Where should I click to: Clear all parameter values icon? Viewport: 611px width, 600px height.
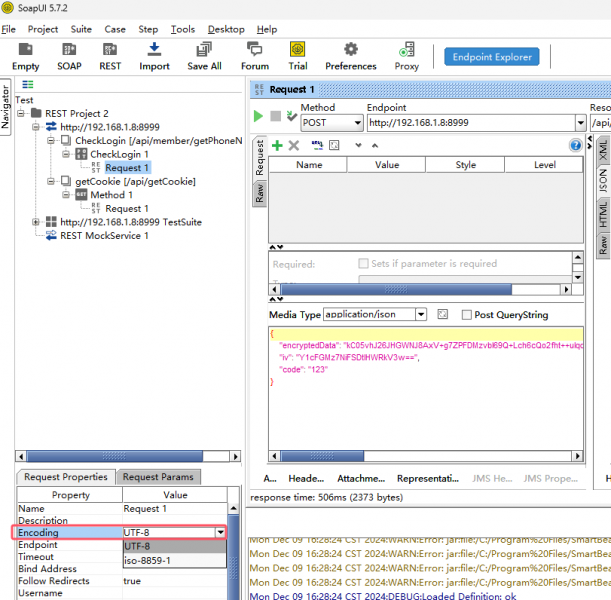pyautogui.click(x=334, y=145)
